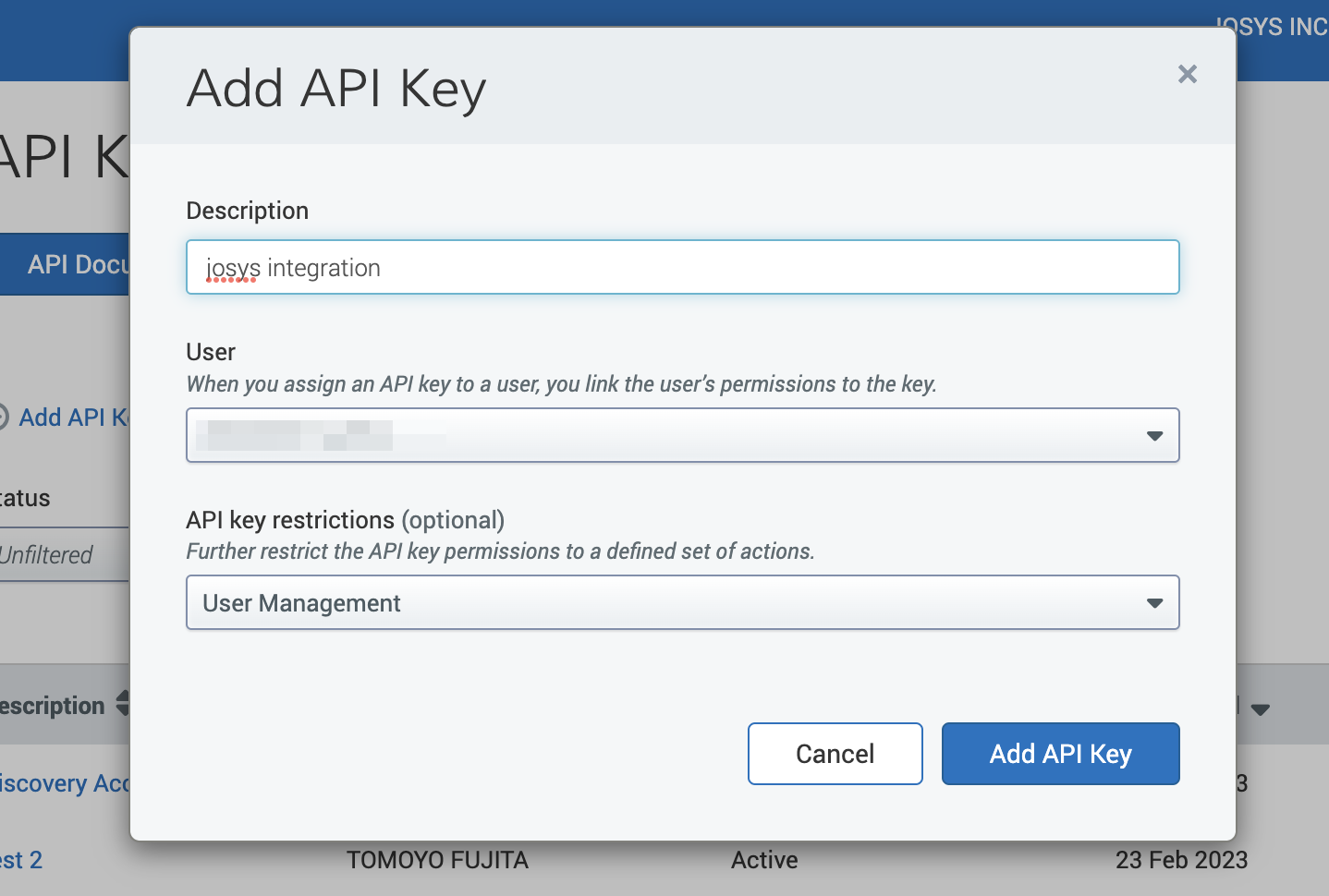Open the JOSYS INC account menu
1329x896 pixels.
[1275, 27]
